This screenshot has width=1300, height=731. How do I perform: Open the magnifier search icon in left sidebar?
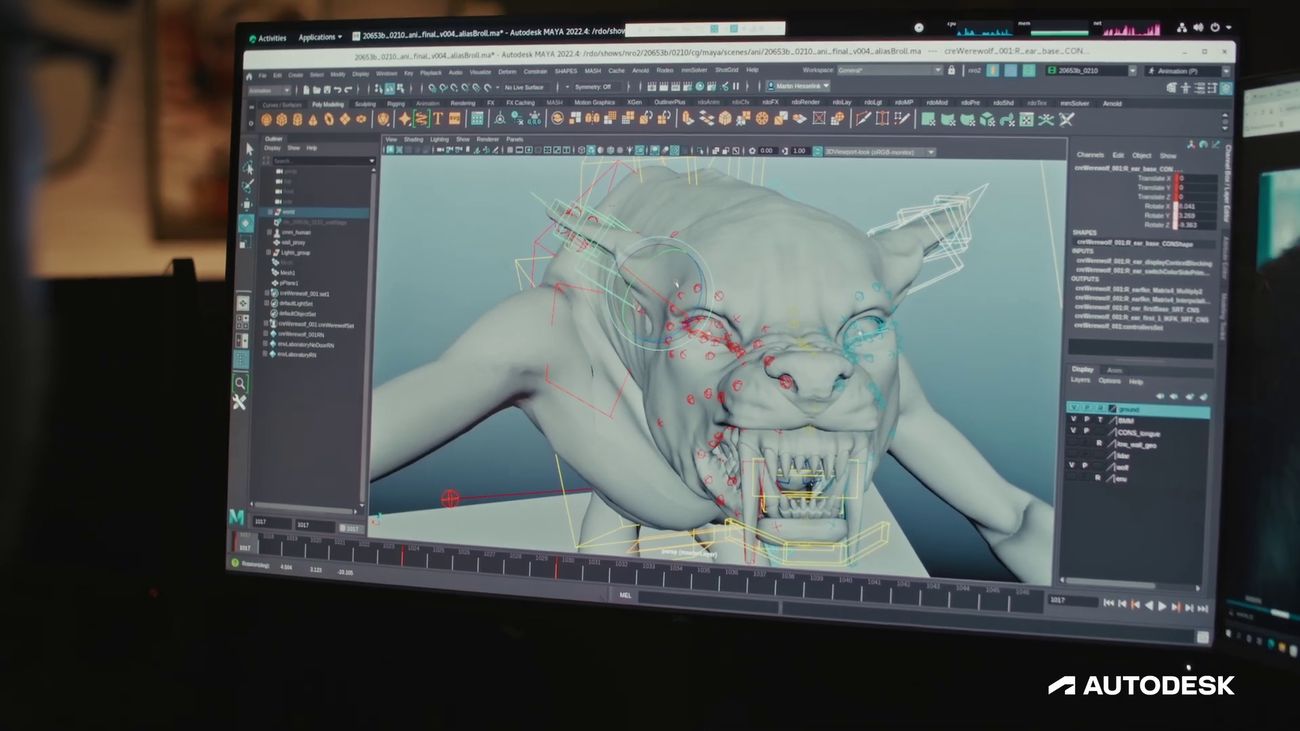click(241, 382)
